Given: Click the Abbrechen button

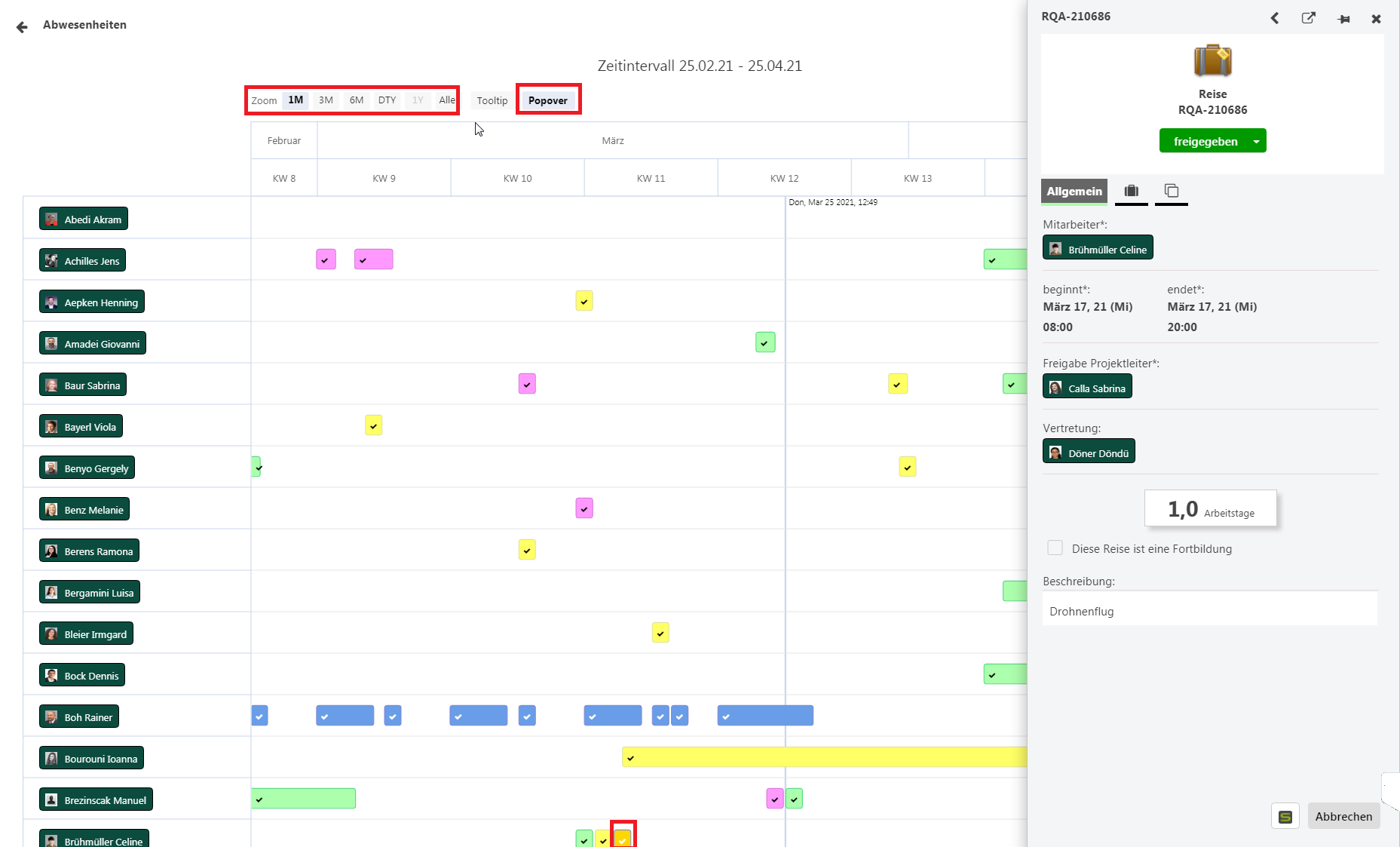Looking at the screenshot, I should pos(1343,816).
